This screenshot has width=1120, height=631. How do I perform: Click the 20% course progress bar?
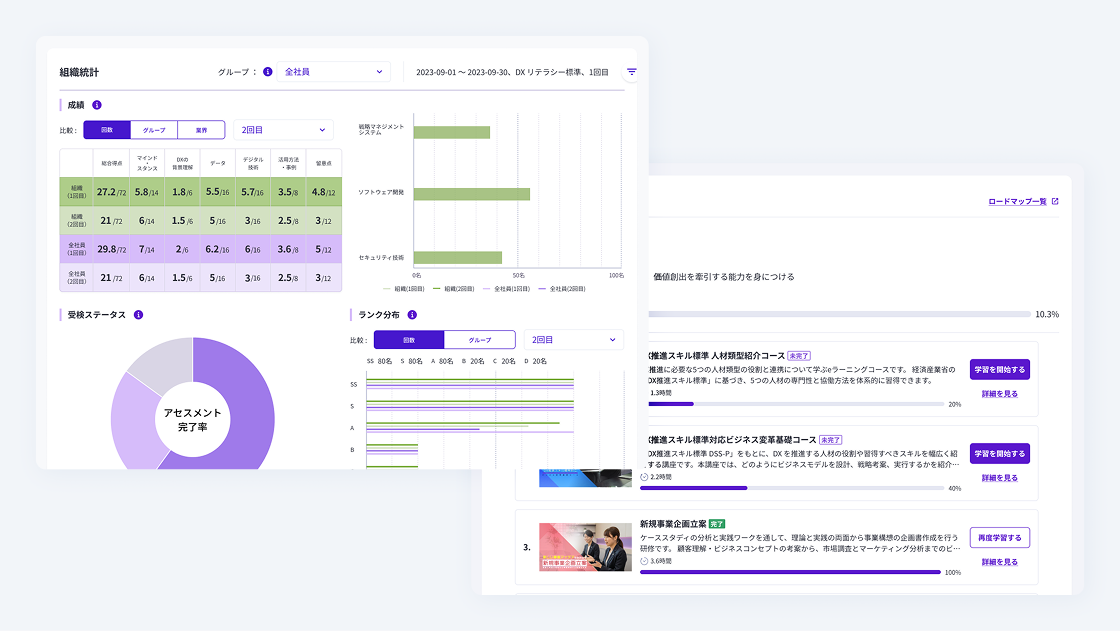click(796, 404)
